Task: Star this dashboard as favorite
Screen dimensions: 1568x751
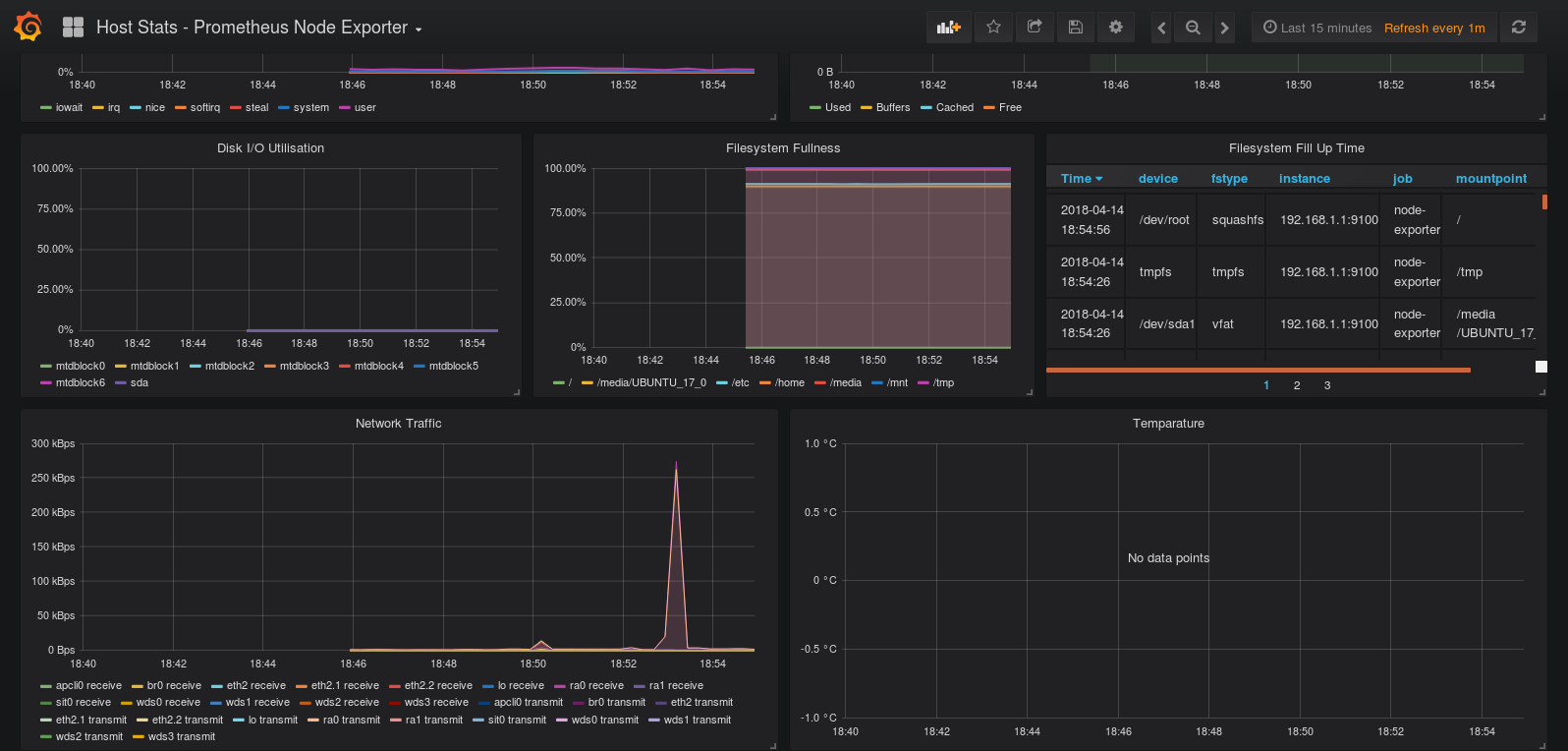Action: point(993,28)
